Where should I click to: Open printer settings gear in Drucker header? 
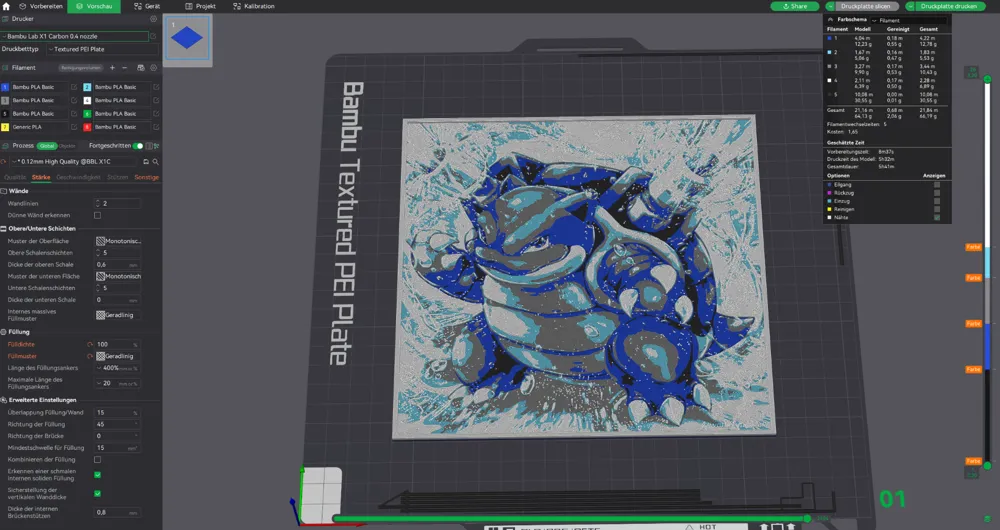tap(153, 19)
